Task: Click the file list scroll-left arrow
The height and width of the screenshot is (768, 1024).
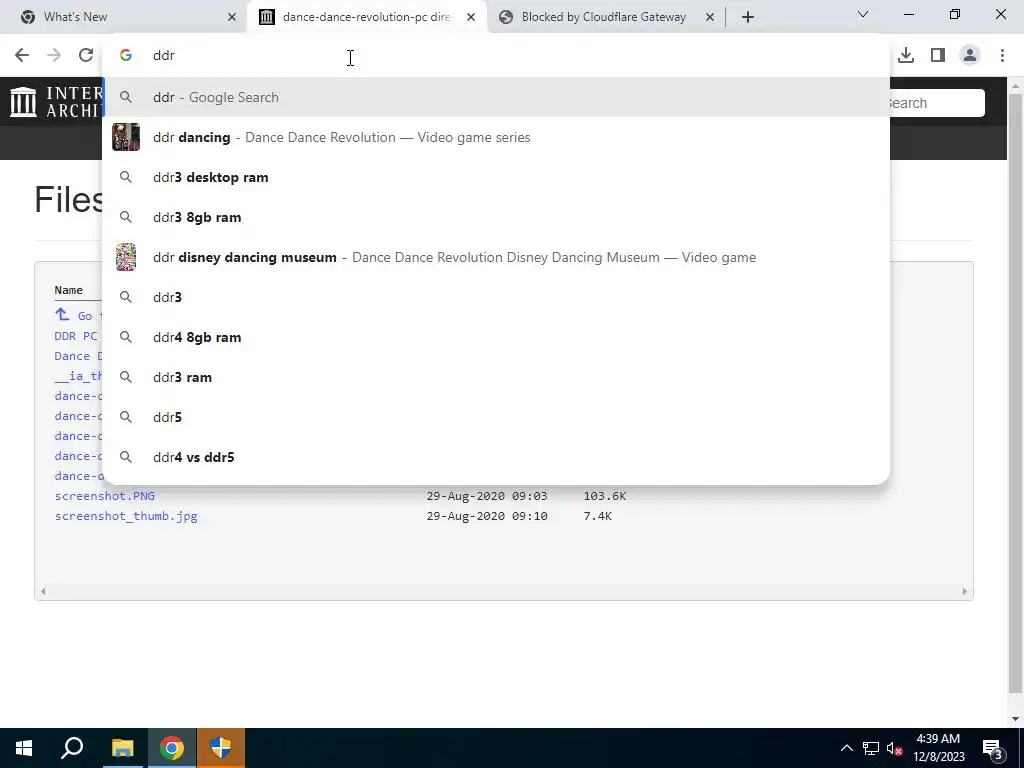Action: coord(43,592)
